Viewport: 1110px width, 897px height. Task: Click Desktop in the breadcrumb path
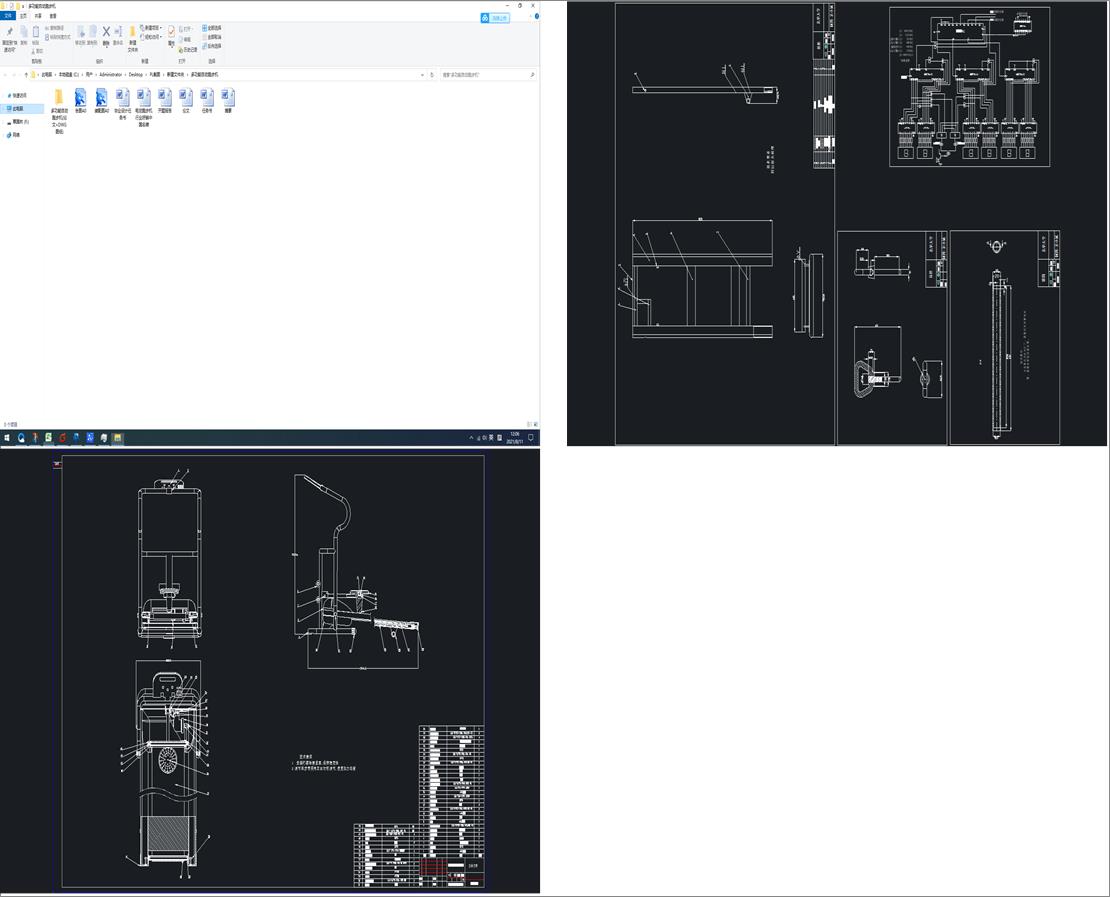[x=135, y=74]
